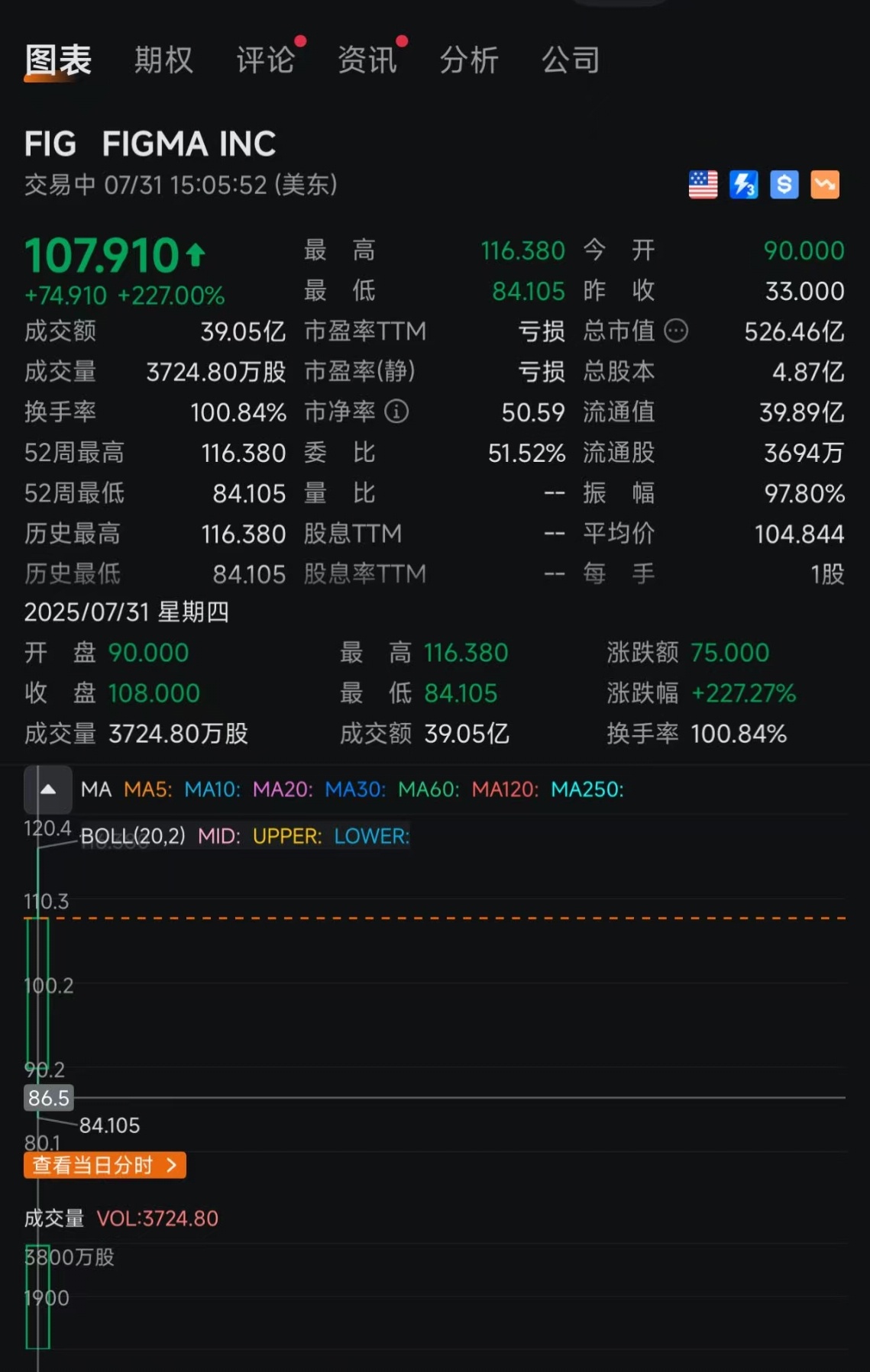
Task: Collapse indicators with the up-arrow button
Action: (48, 789)
